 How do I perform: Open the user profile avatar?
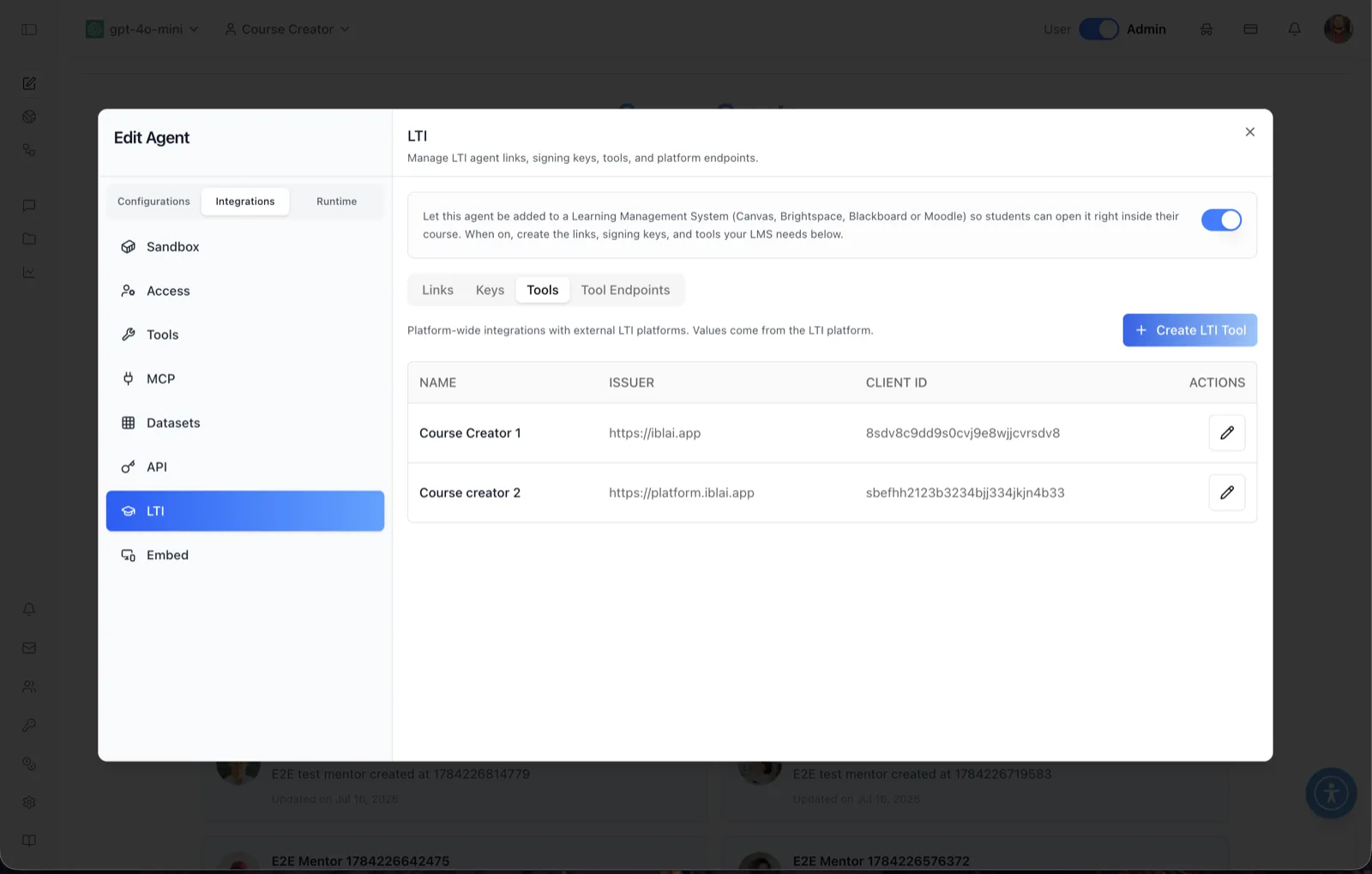[x=1338, y=29]
